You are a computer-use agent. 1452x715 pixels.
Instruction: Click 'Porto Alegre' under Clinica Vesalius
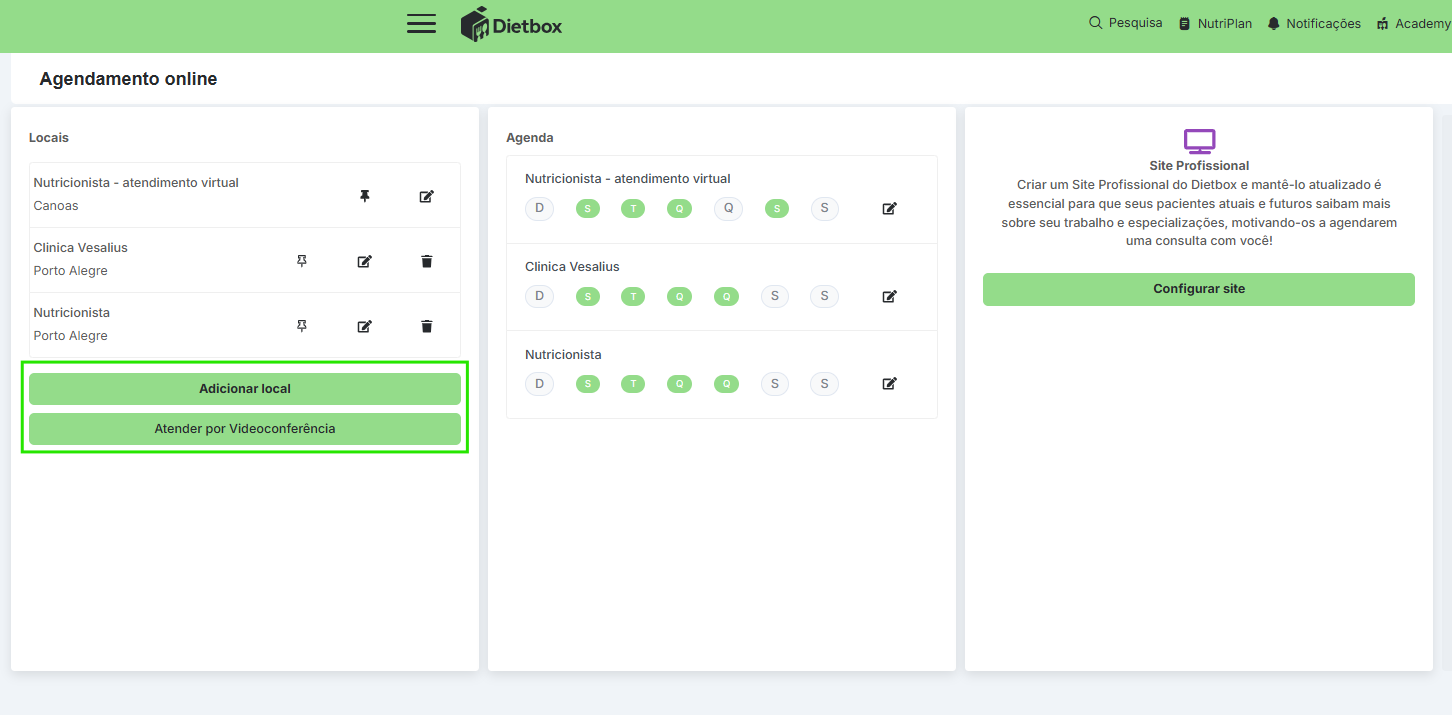pyautogui.click(x=70, y=271)
